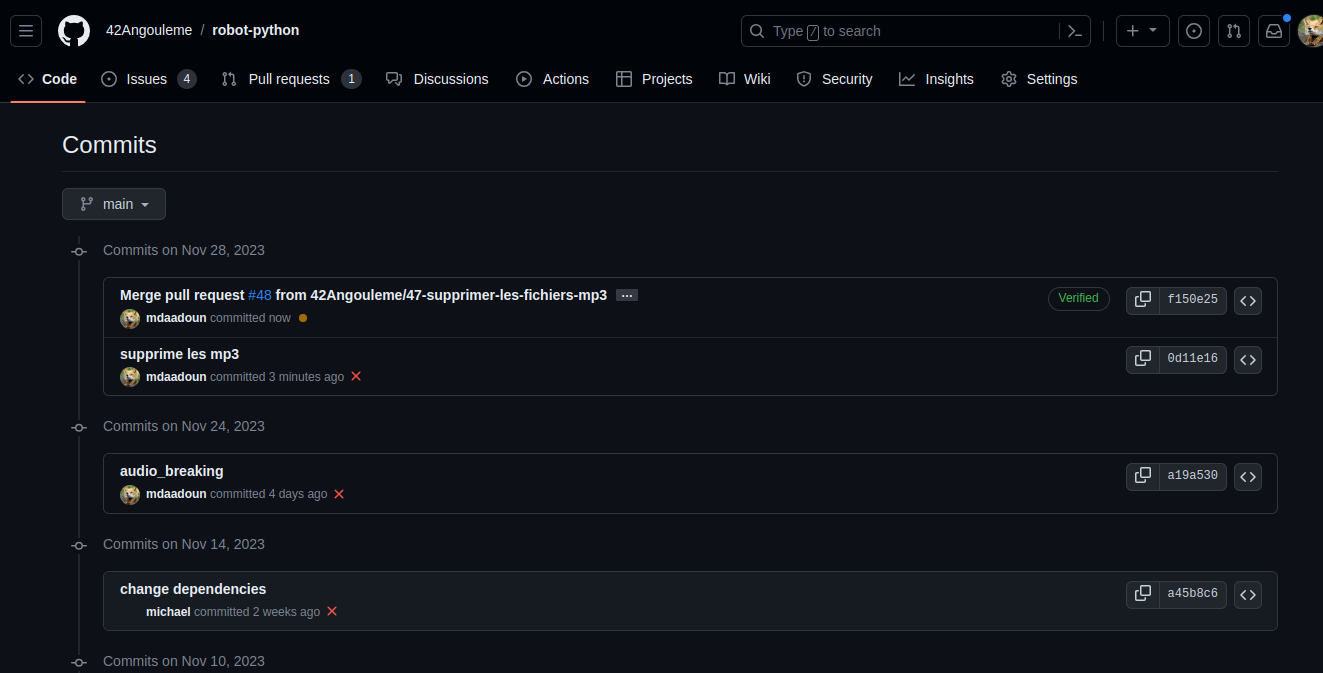Open commit a19a530
Screen dimensions: 1323x673
pyautogui.click(x=1193, y=476)
